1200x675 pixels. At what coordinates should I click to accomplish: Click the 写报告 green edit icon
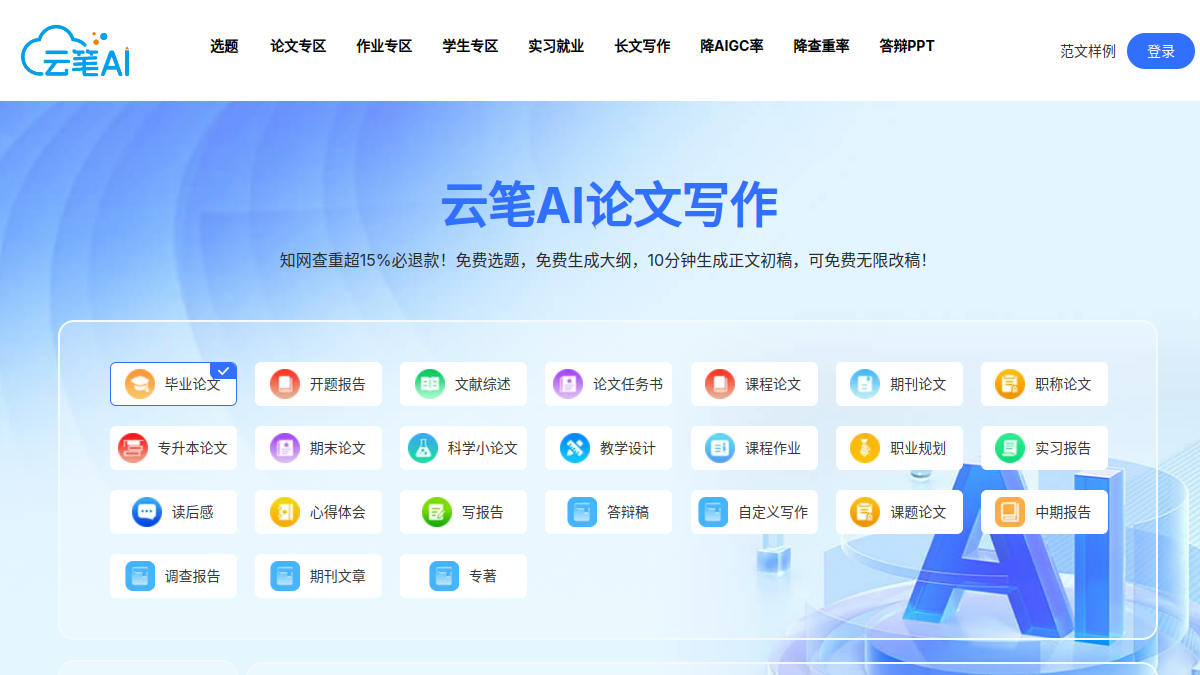click(x=437, y=512)
